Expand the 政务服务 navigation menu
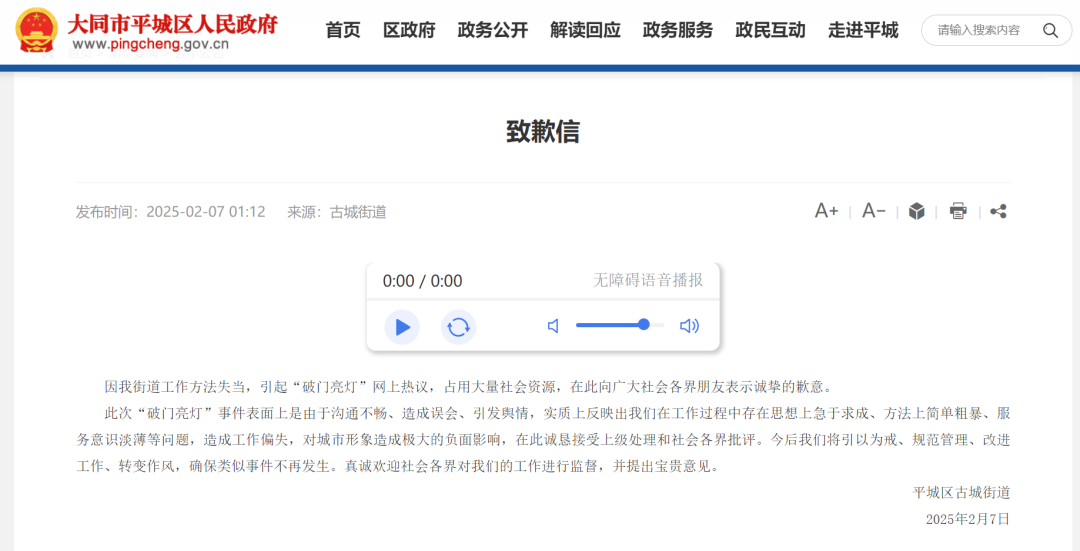This screenshot has width=1080, height=551. [x=678, y=30]
